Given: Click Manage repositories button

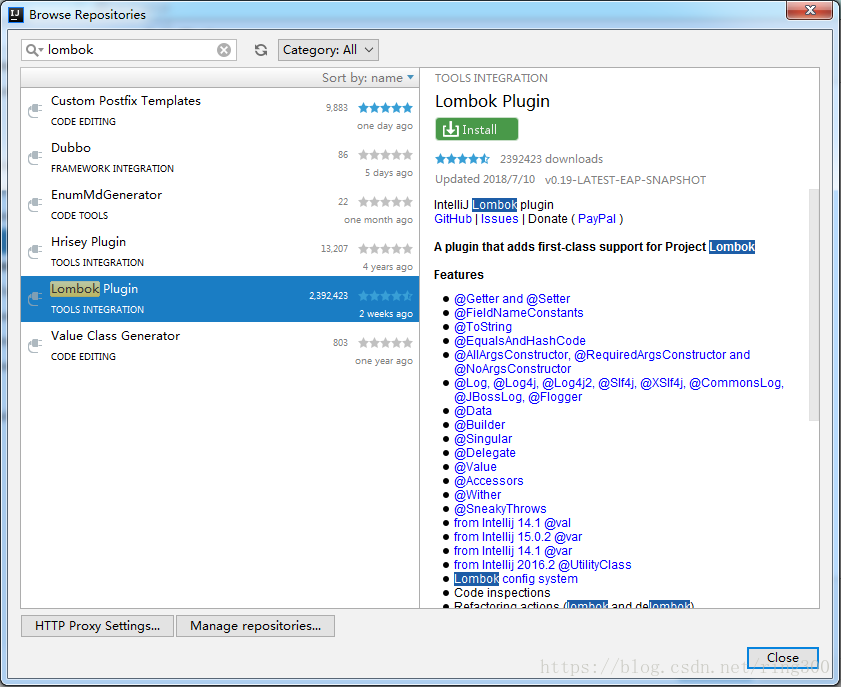Looking at the screenshot, I should point(255,626).
